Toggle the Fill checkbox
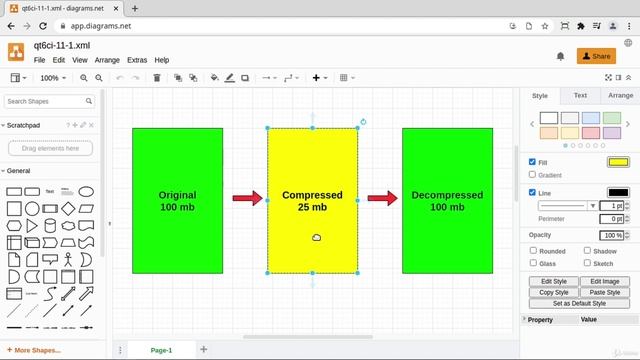Image resolution: width=640 pixels, height=360 pixels. pyautogui.click(x=532, y=162)
